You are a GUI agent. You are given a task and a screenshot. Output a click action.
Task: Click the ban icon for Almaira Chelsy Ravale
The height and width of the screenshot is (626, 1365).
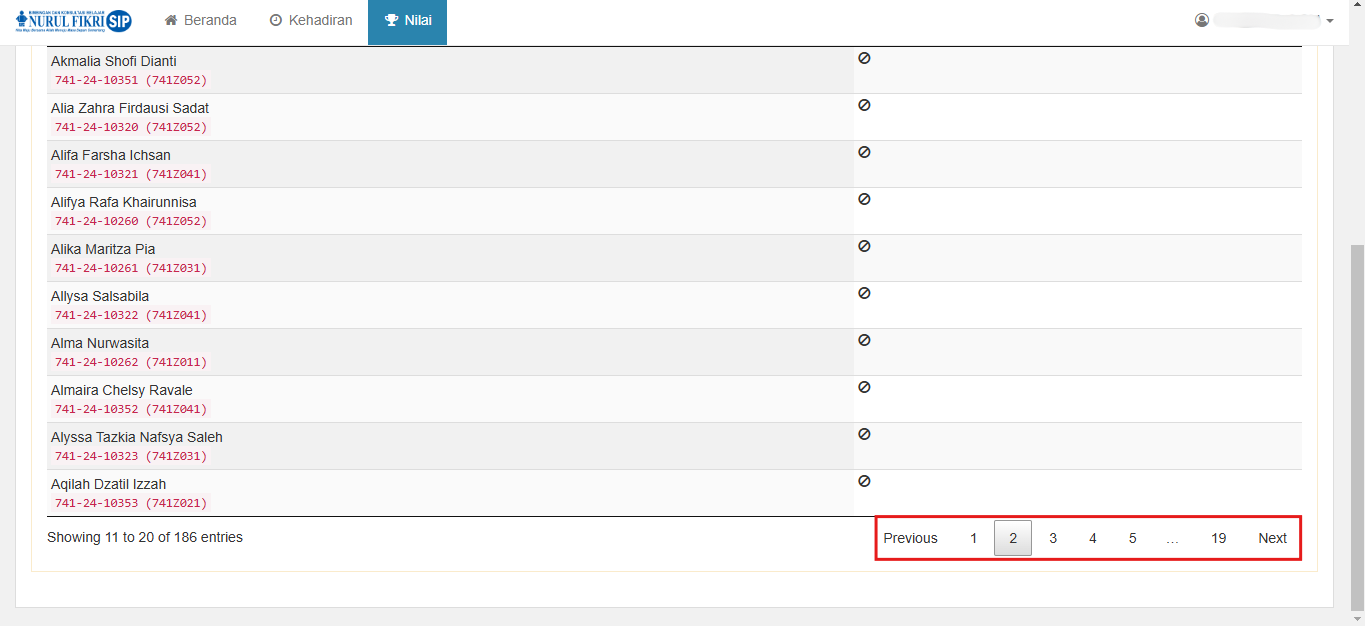[864, 387]
